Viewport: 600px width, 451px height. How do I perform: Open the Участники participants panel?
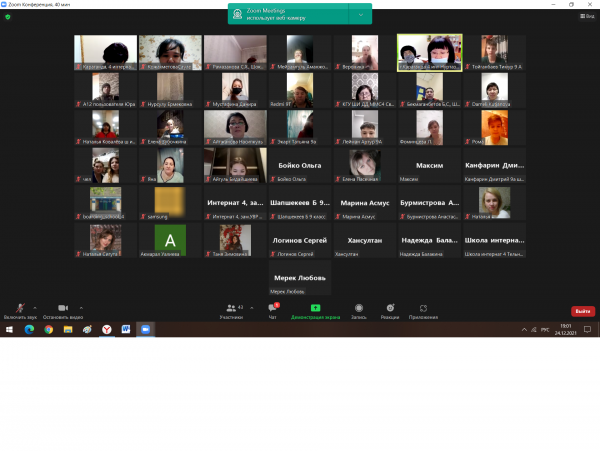(231, 309)
